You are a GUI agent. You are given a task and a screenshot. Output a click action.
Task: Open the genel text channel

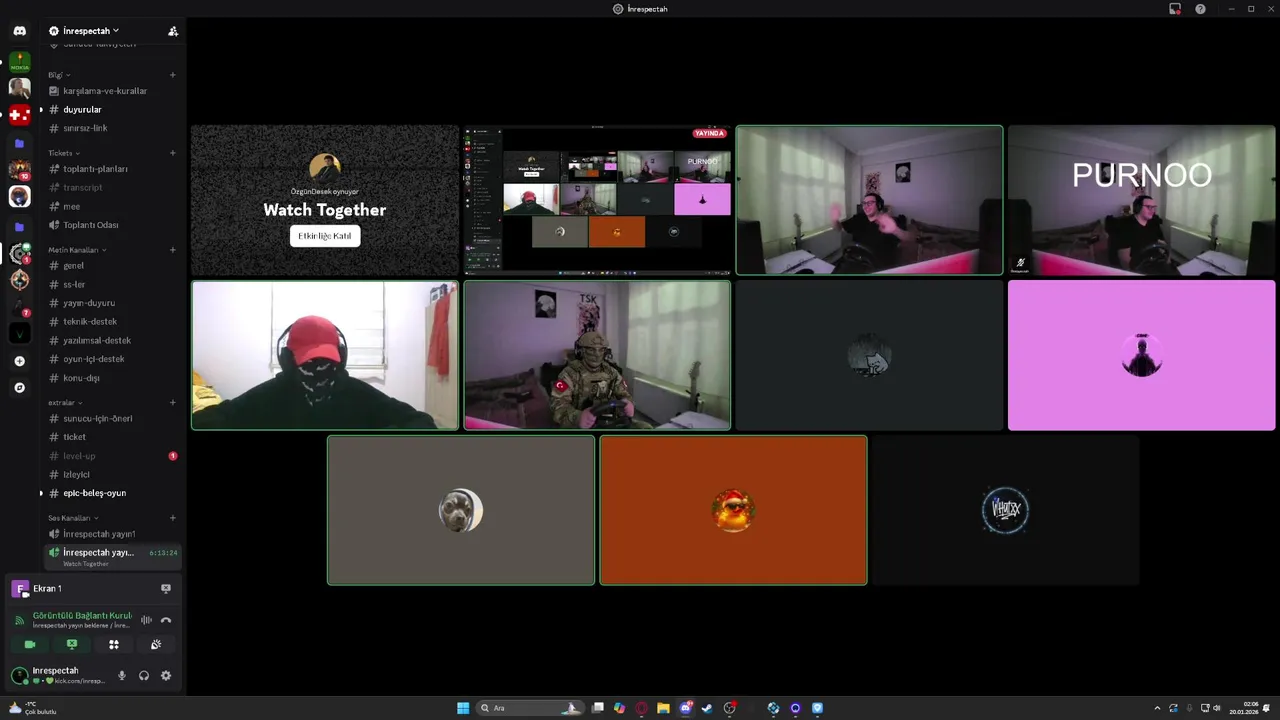pyautogui.click(x=112, y=266)
